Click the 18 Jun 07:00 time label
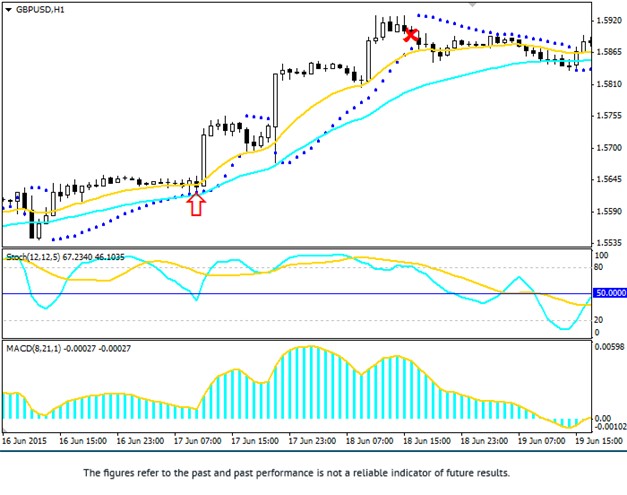 pos(369,441)
